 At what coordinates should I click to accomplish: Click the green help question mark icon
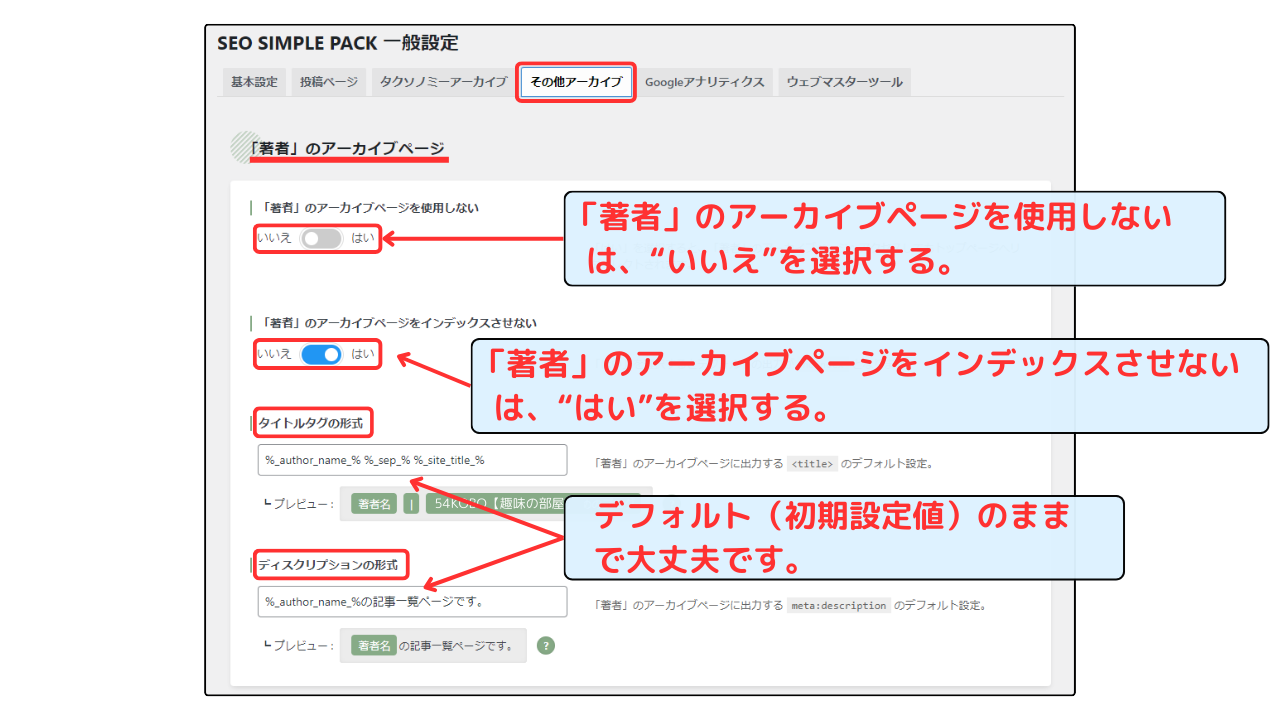coord(545,646)
